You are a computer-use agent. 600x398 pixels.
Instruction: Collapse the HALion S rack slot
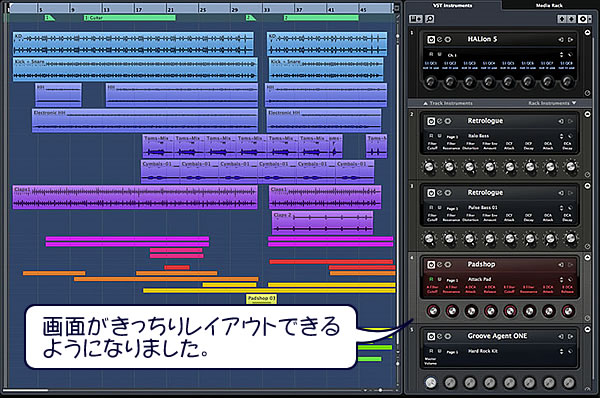pyautogui.click(x=587, y=33)
